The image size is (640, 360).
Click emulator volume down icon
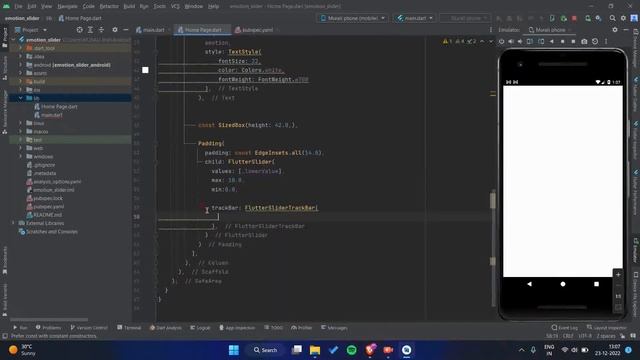(520, 41)
